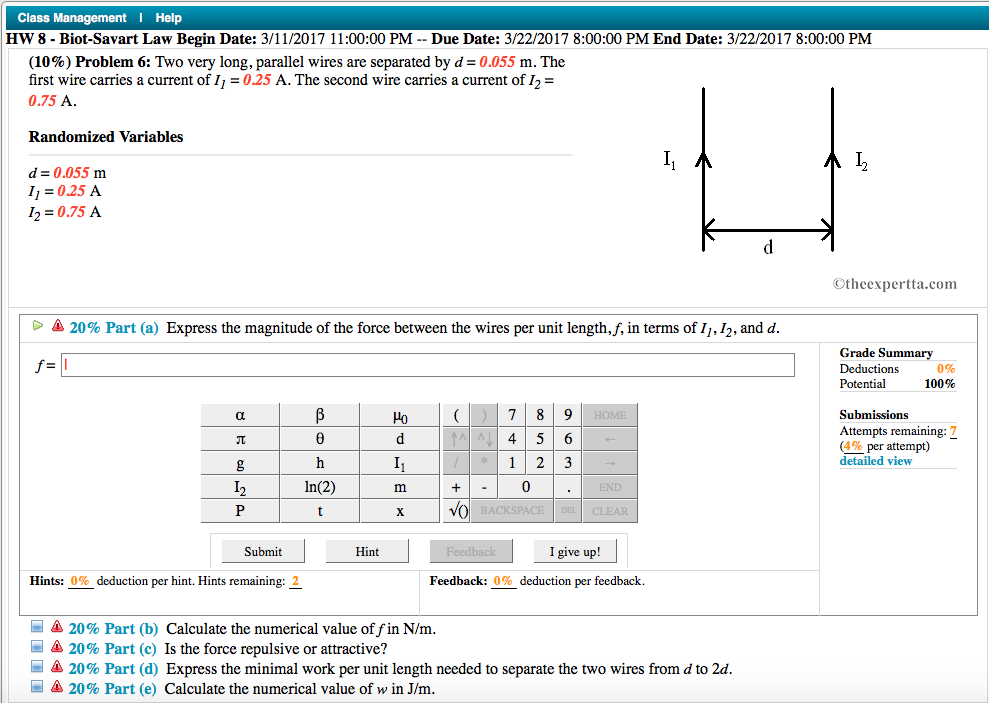The image size is (989, 703).
Task: Open the detailed view link
Action: tap(876, 461)
